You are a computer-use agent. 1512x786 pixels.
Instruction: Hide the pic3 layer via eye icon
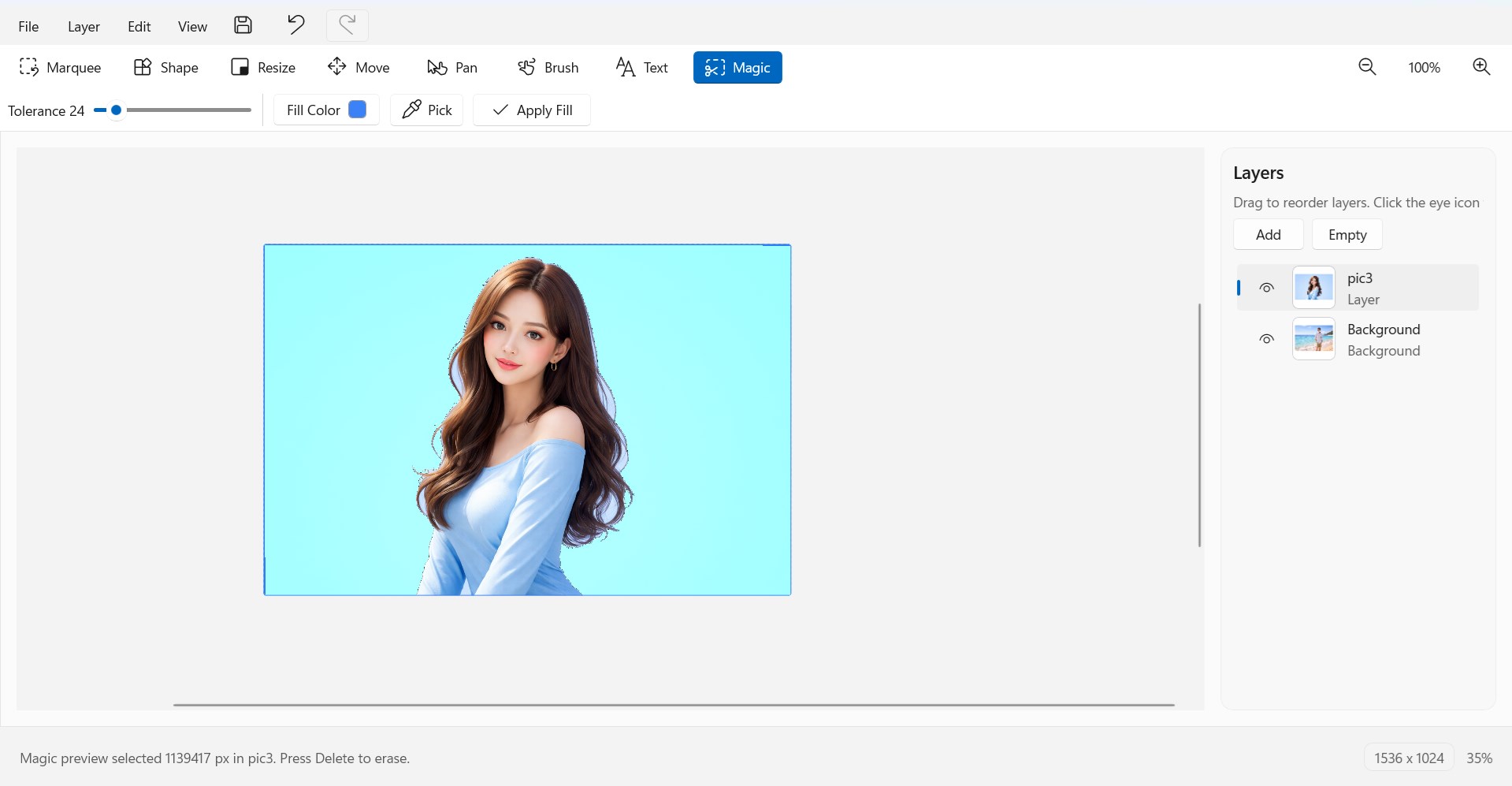pyautogui.click(x=1266, y=288)
